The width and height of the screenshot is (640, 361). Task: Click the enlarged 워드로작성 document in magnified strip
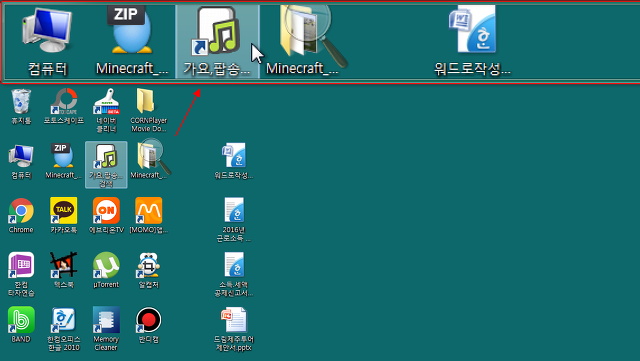pyautogui.click(x=472, y=41)
